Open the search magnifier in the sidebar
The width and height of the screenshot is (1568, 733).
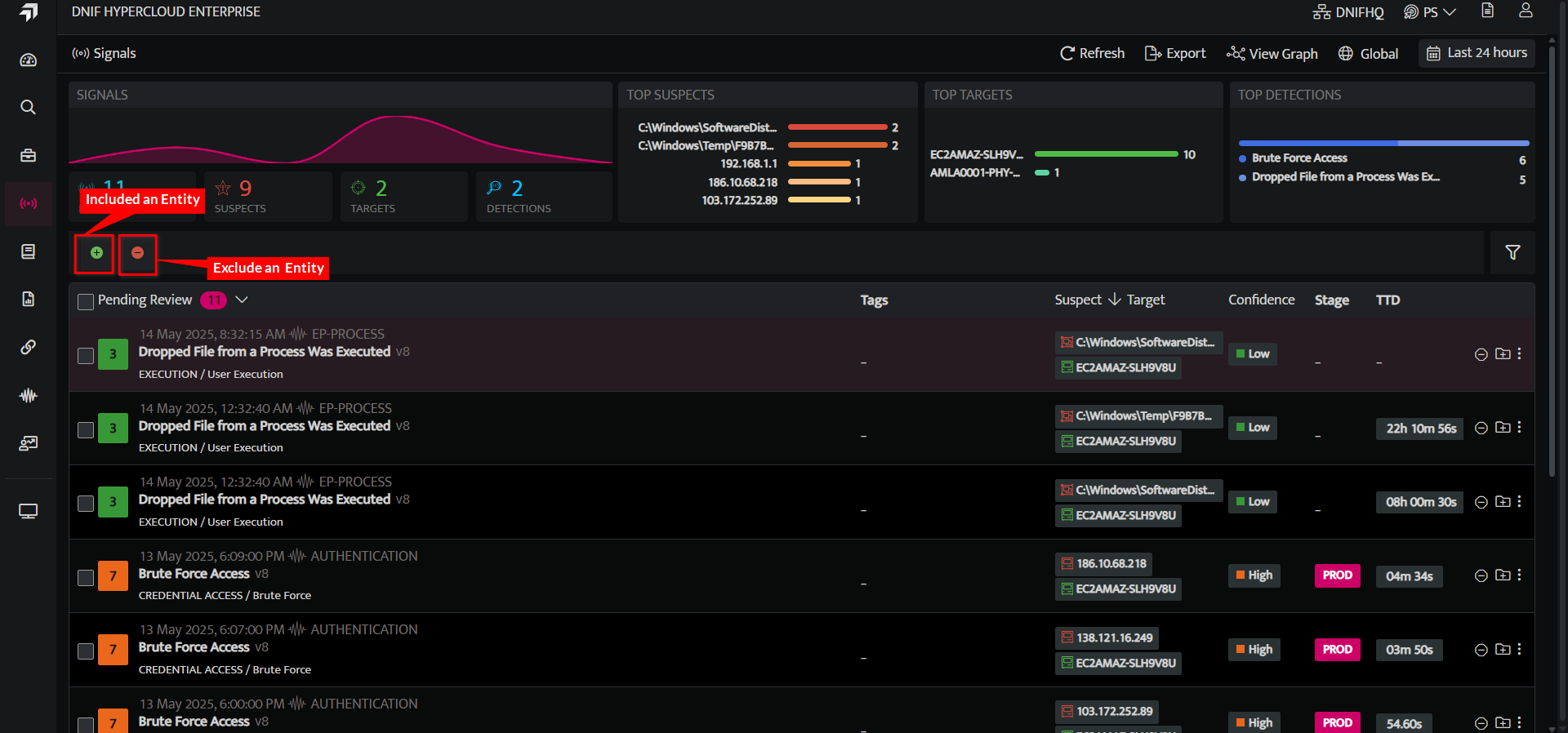(29, 107)
